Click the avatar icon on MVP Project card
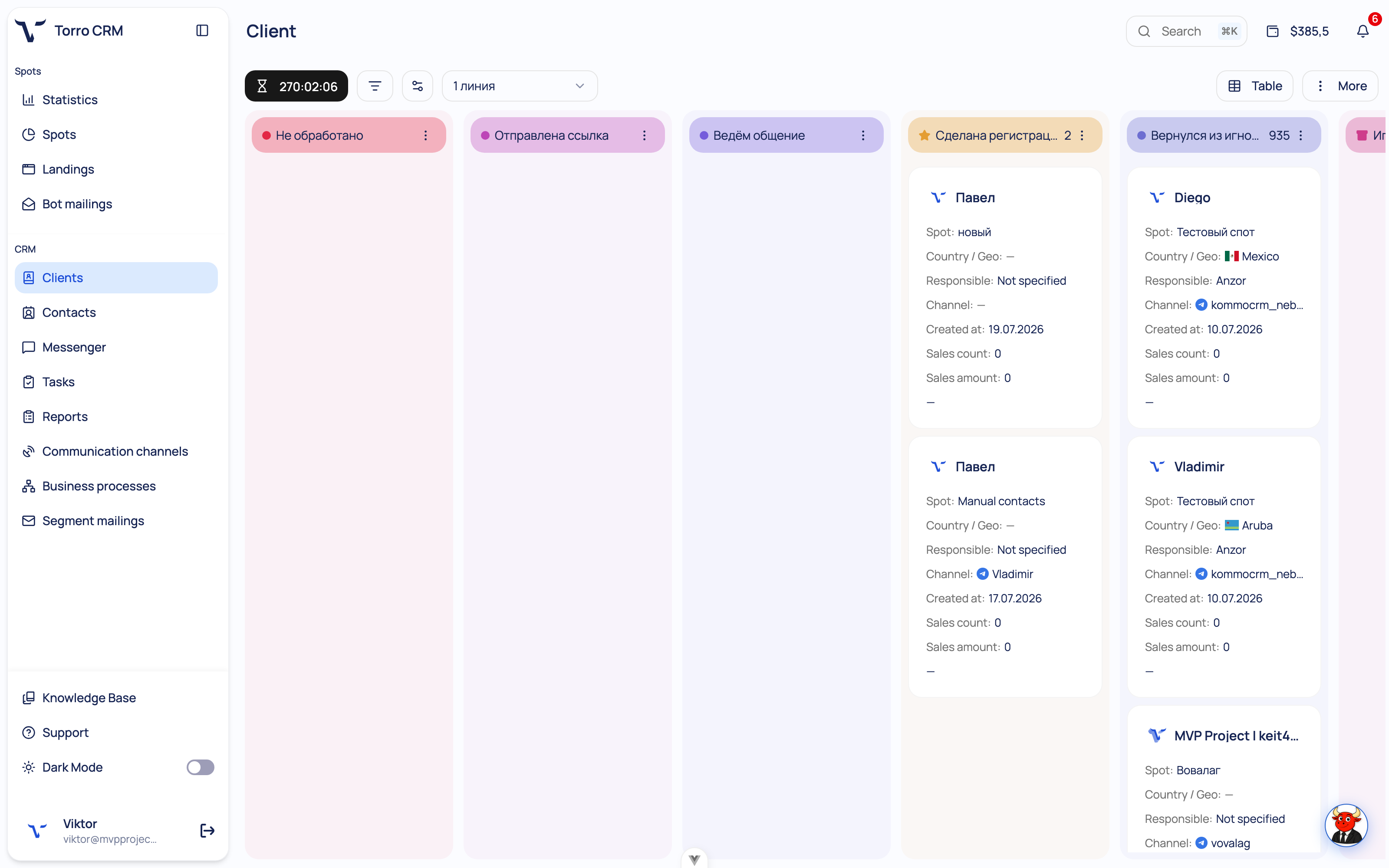This screenshot has height=868, width=1389. [x=1156, y=735]
